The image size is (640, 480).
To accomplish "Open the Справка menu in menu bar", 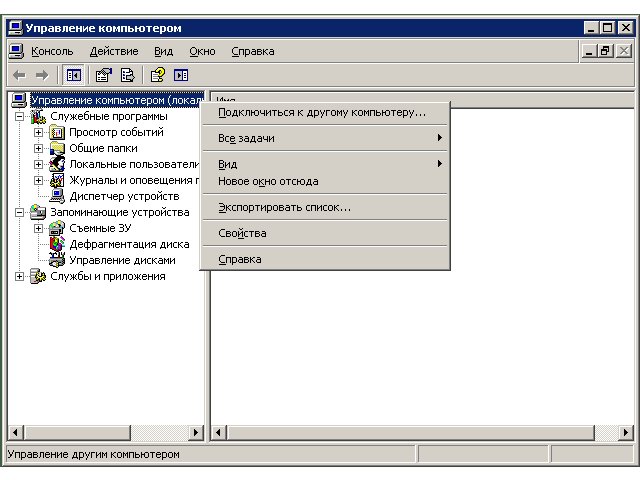I will tap(253, 51).
